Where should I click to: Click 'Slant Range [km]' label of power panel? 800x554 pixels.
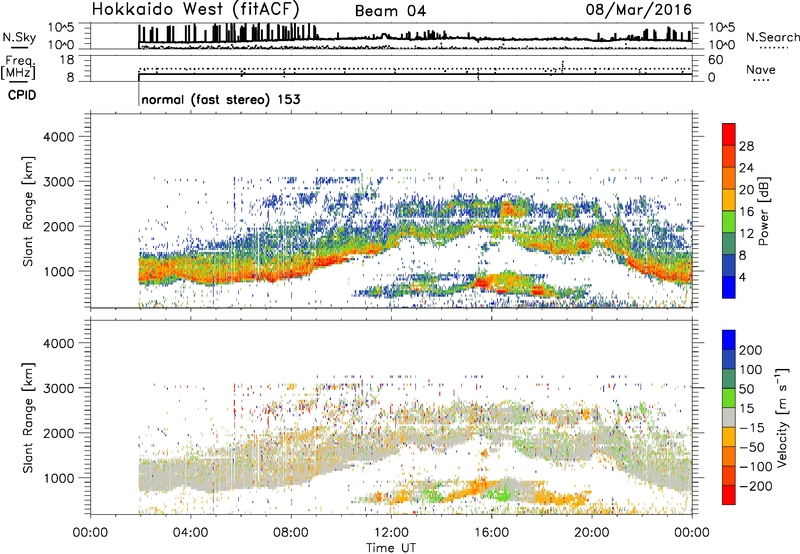tap(28, 211)
